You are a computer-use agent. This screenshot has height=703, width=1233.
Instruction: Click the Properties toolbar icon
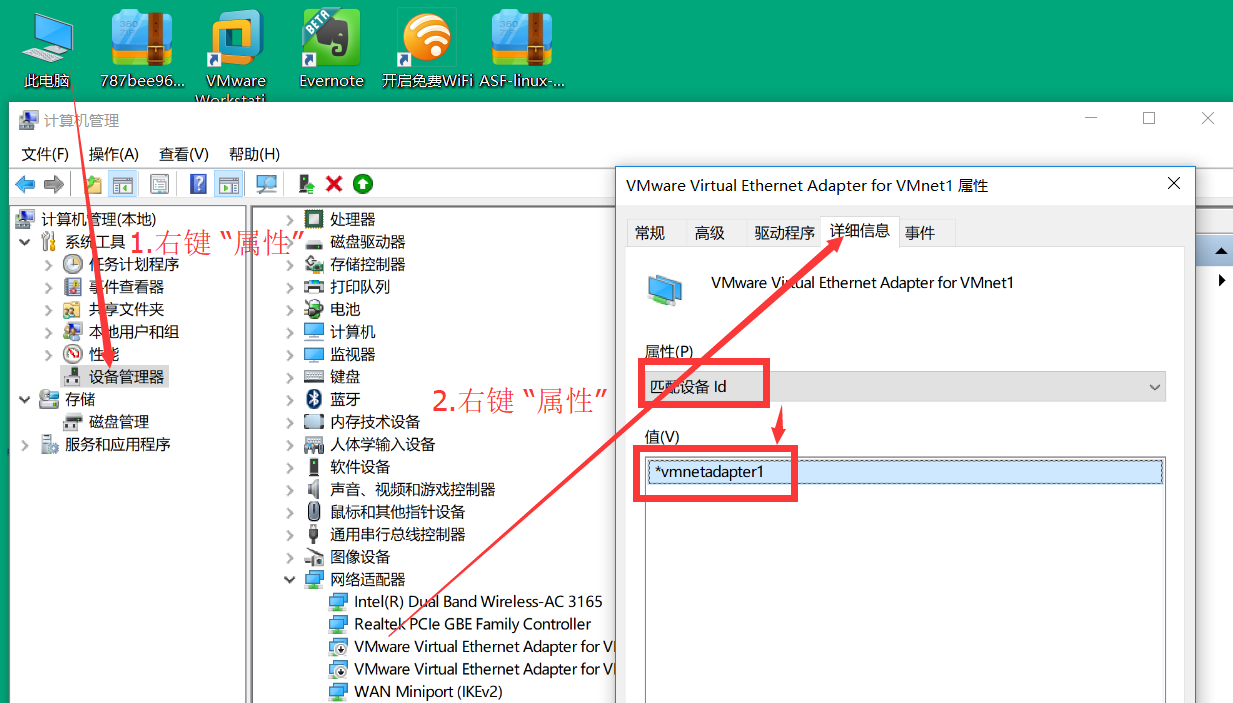[159, 184]
